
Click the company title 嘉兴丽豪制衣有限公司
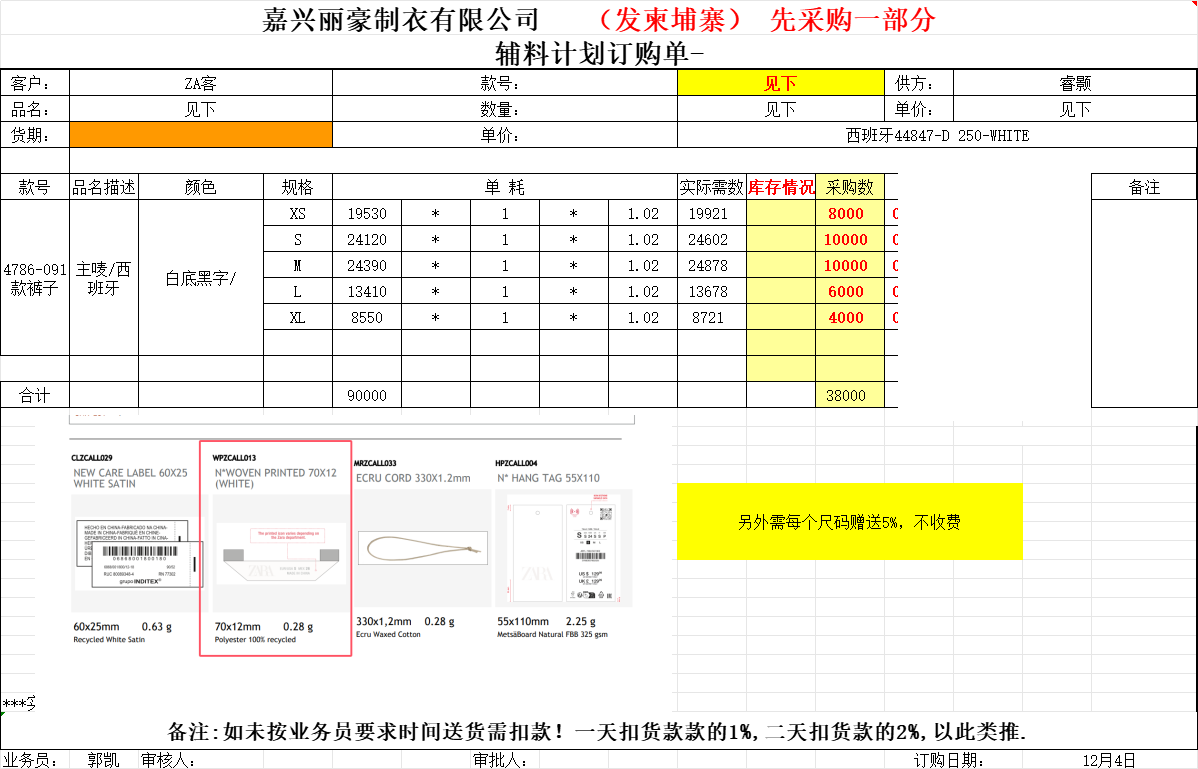[x=400, y=19]
